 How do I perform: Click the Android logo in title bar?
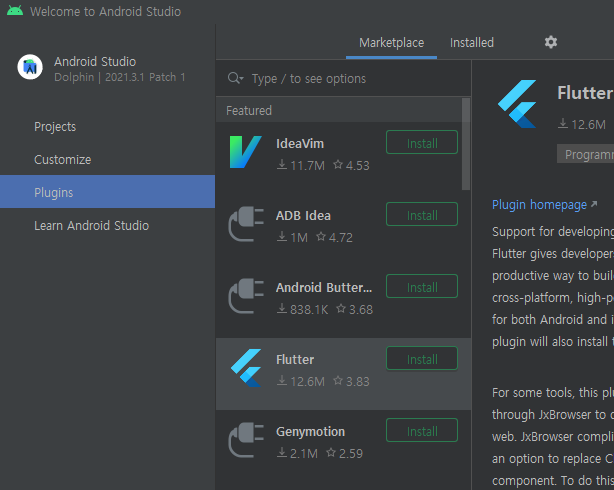coord(15,11)
